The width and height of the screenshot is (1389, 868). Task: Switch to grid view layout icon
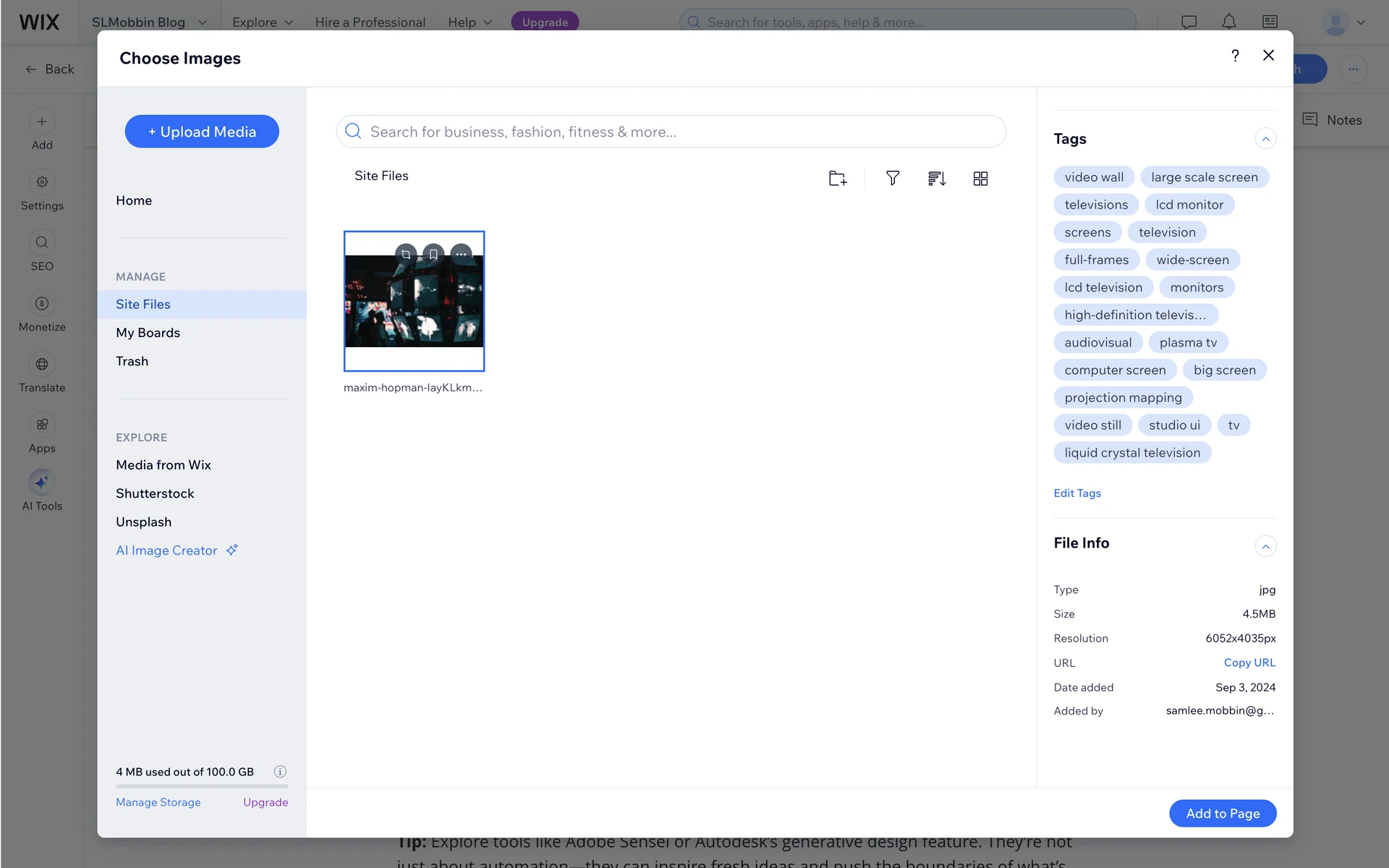click(x=980, y=179)
